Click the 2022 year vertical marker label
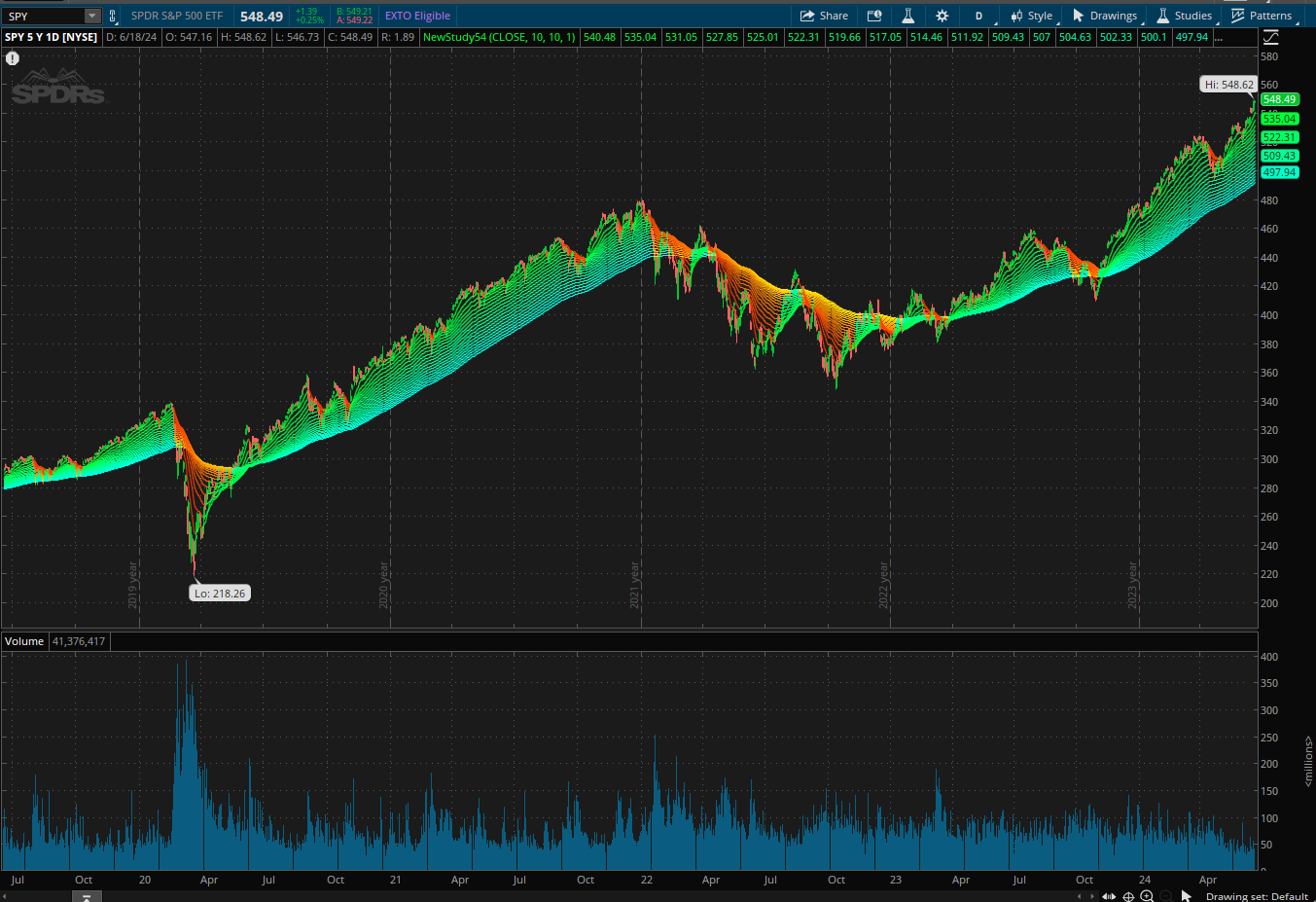This screenshot has width=1316, height=902. click(883, 585)
